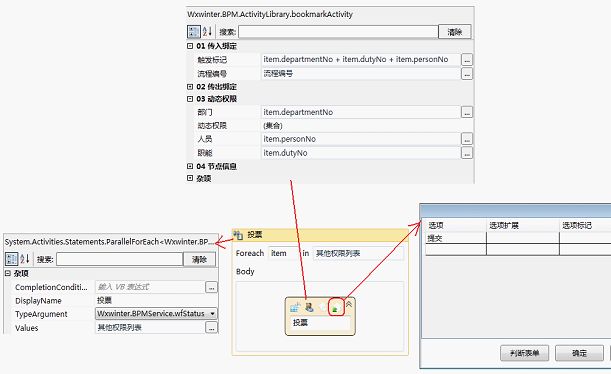Collapse the 01 传入绑定 category
This screenshot has height=374, width=611.
[x=190, y=46]
